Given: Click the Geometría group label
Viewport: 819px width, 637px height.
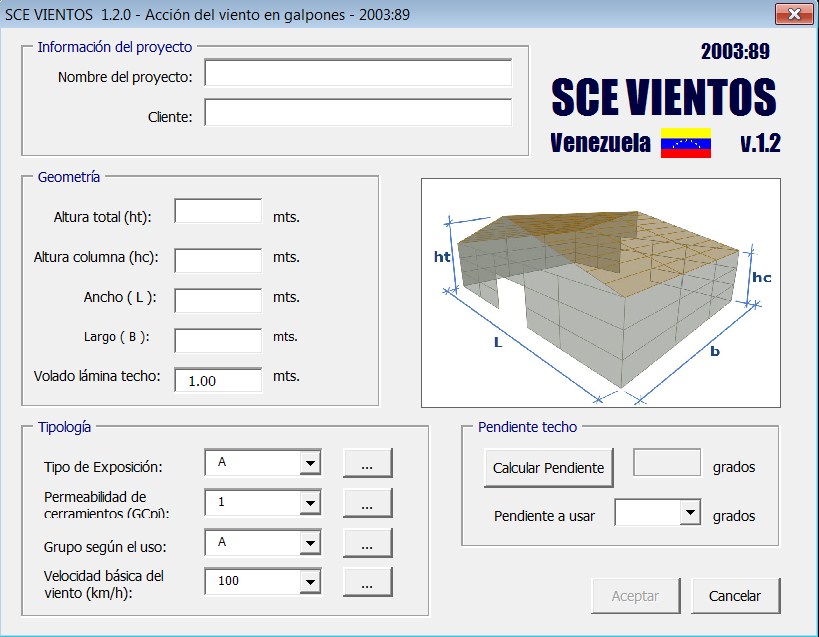Looking at the screenshot, I should click(x=68, y=177).
